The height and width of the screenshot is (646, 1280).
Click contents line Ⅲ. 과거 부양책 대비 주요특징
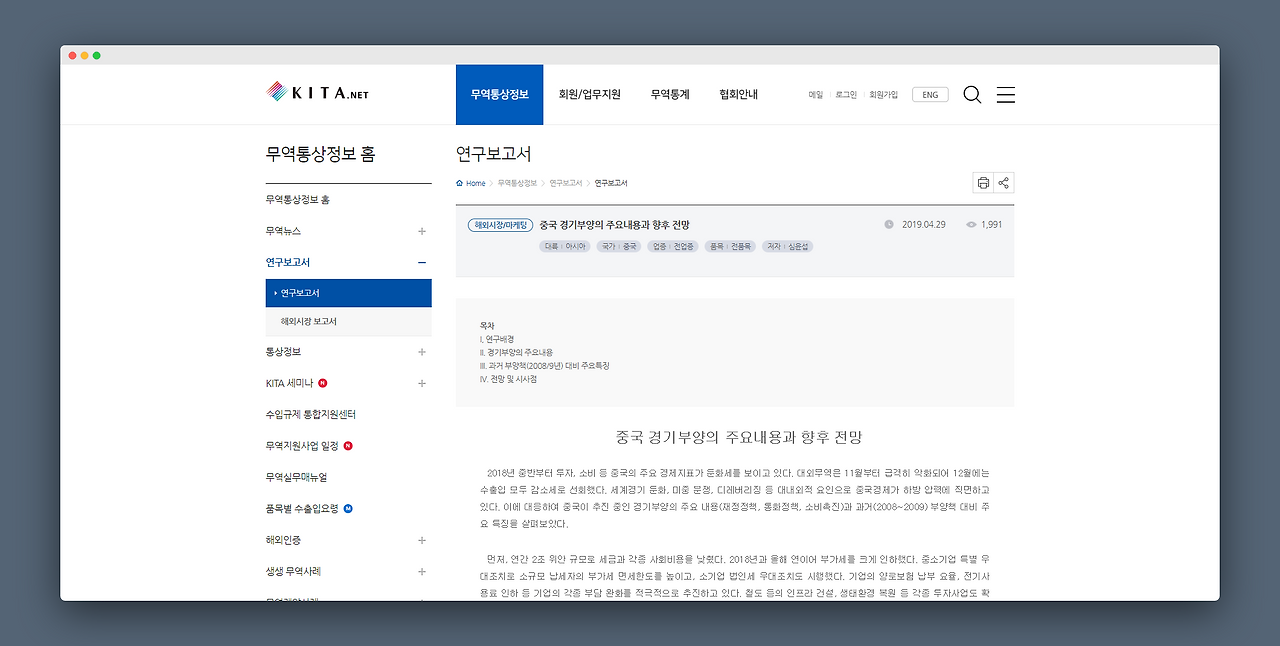click(545, 366)
